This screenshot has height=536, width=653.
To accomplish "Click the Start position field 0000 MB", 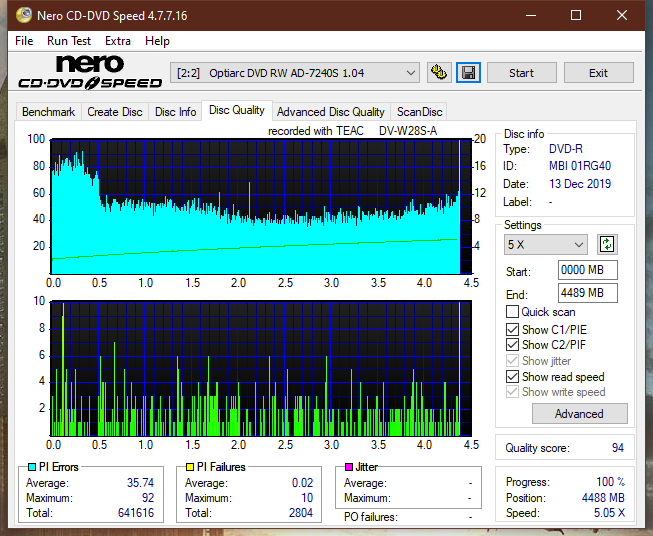I will click(x=587, y=270).
